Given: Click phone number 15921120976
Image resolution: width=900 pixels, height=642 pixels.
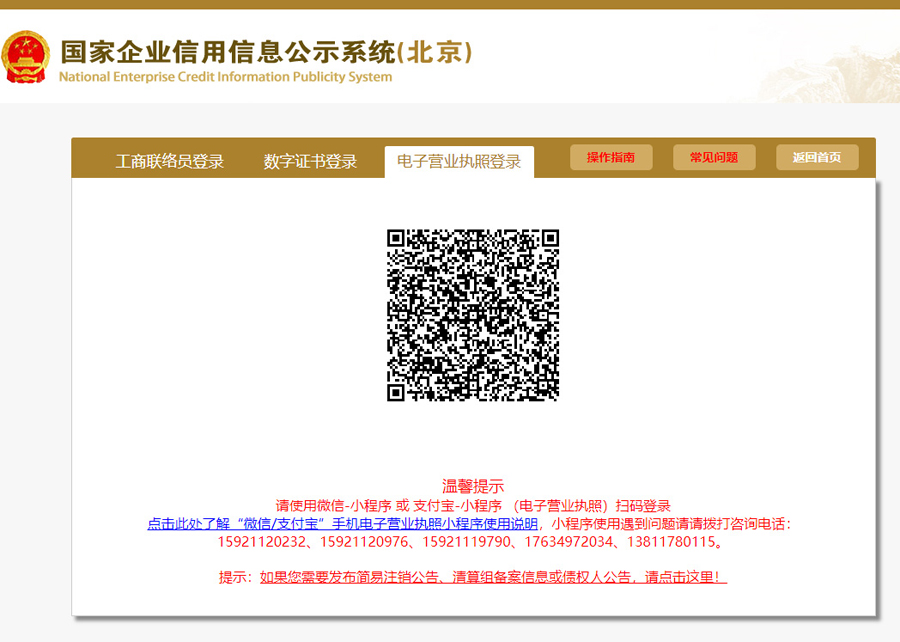Looking at the screenshot, I should [x=364, y=542].
